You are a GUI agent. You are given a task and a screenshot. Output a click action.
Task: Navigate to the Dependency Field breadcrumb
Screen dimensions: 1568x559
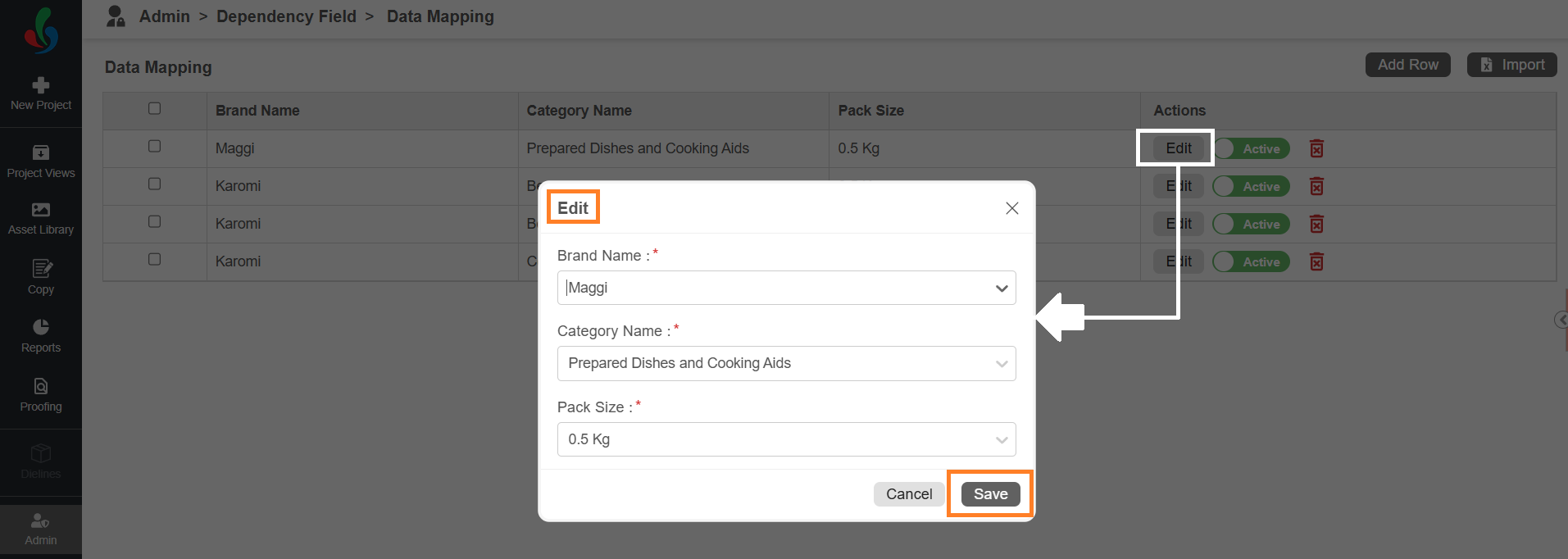coord(286,16)
